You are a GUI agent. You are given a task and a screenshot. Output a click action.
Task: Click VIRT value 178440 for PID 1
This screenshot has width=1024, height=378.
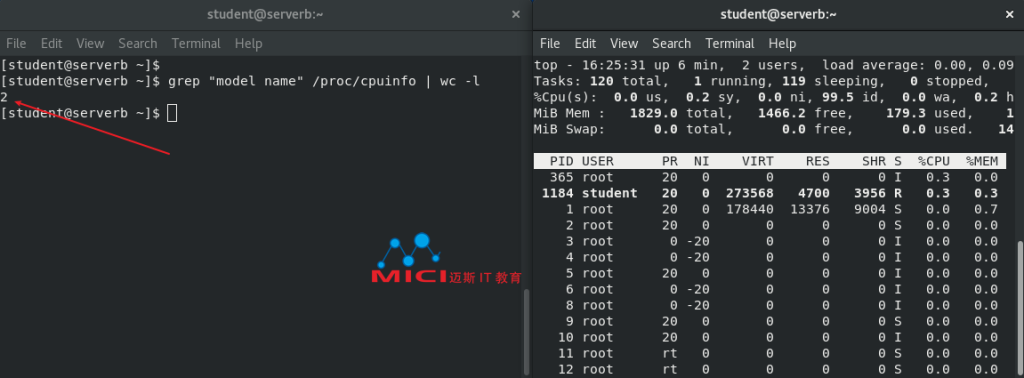(x=750, y=209)
